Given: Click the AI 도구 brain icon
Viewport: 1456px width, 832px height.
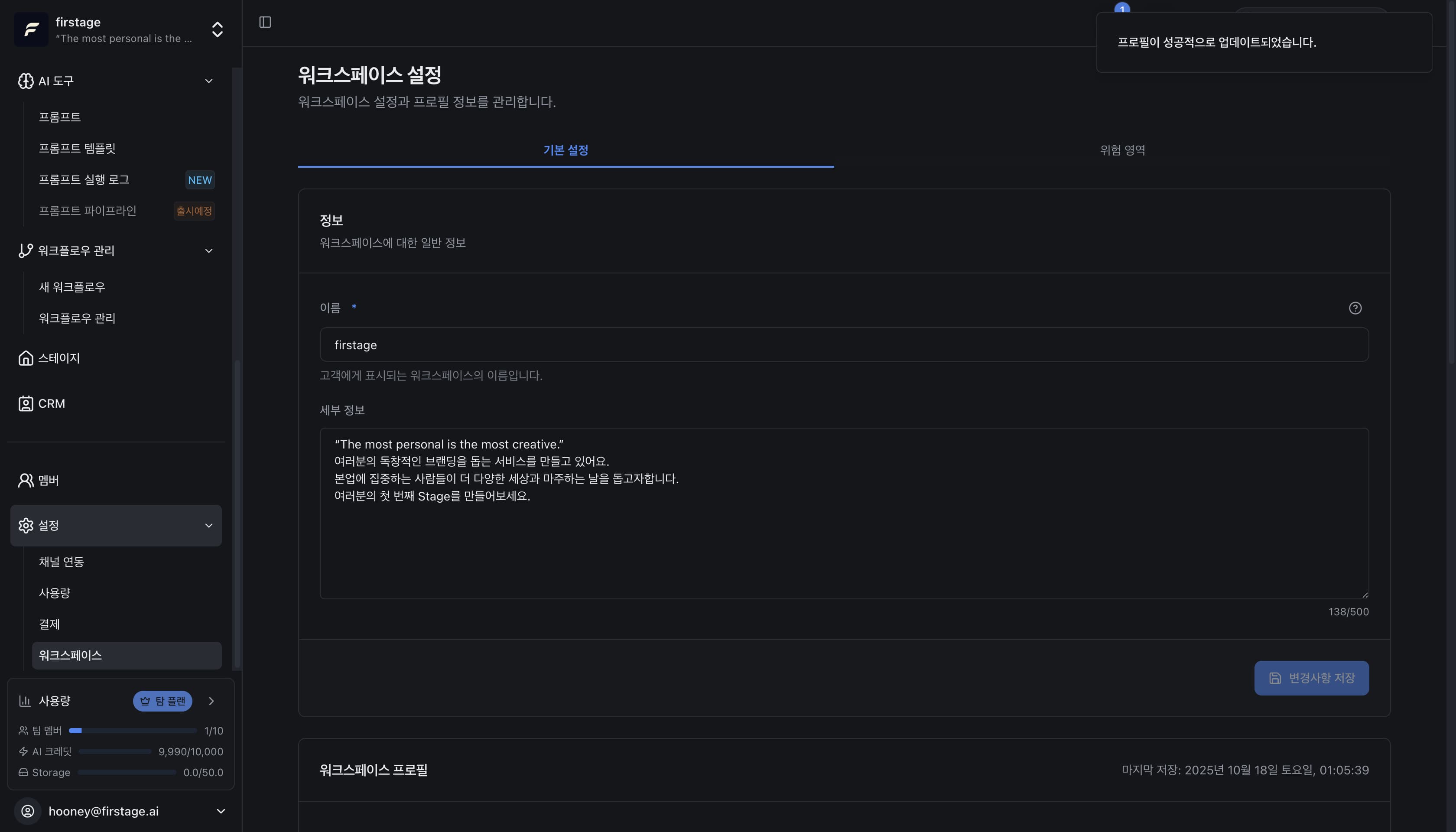Looking at the screenshot, I should coord(25,81).
